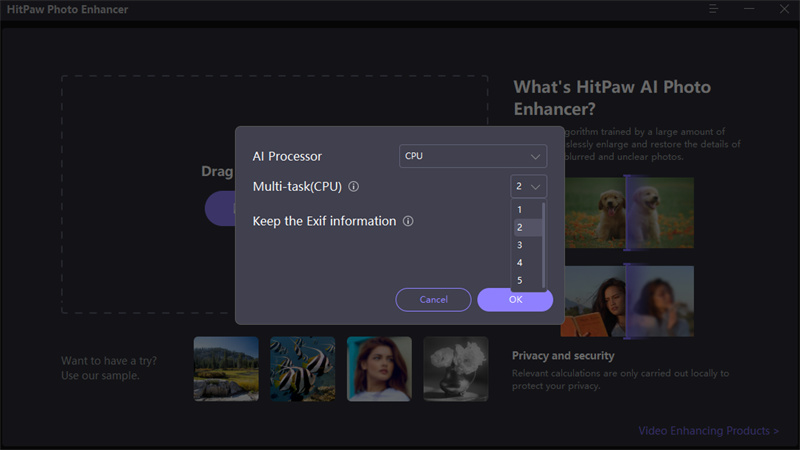Select option 3 in Multi-task list

527,245
